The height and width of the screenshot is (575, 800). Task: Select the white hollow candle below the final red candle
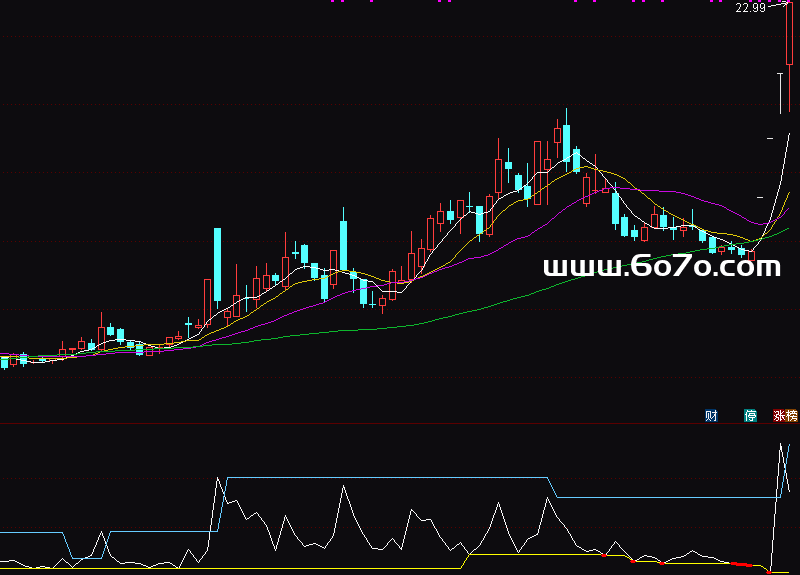click(780, 92)
